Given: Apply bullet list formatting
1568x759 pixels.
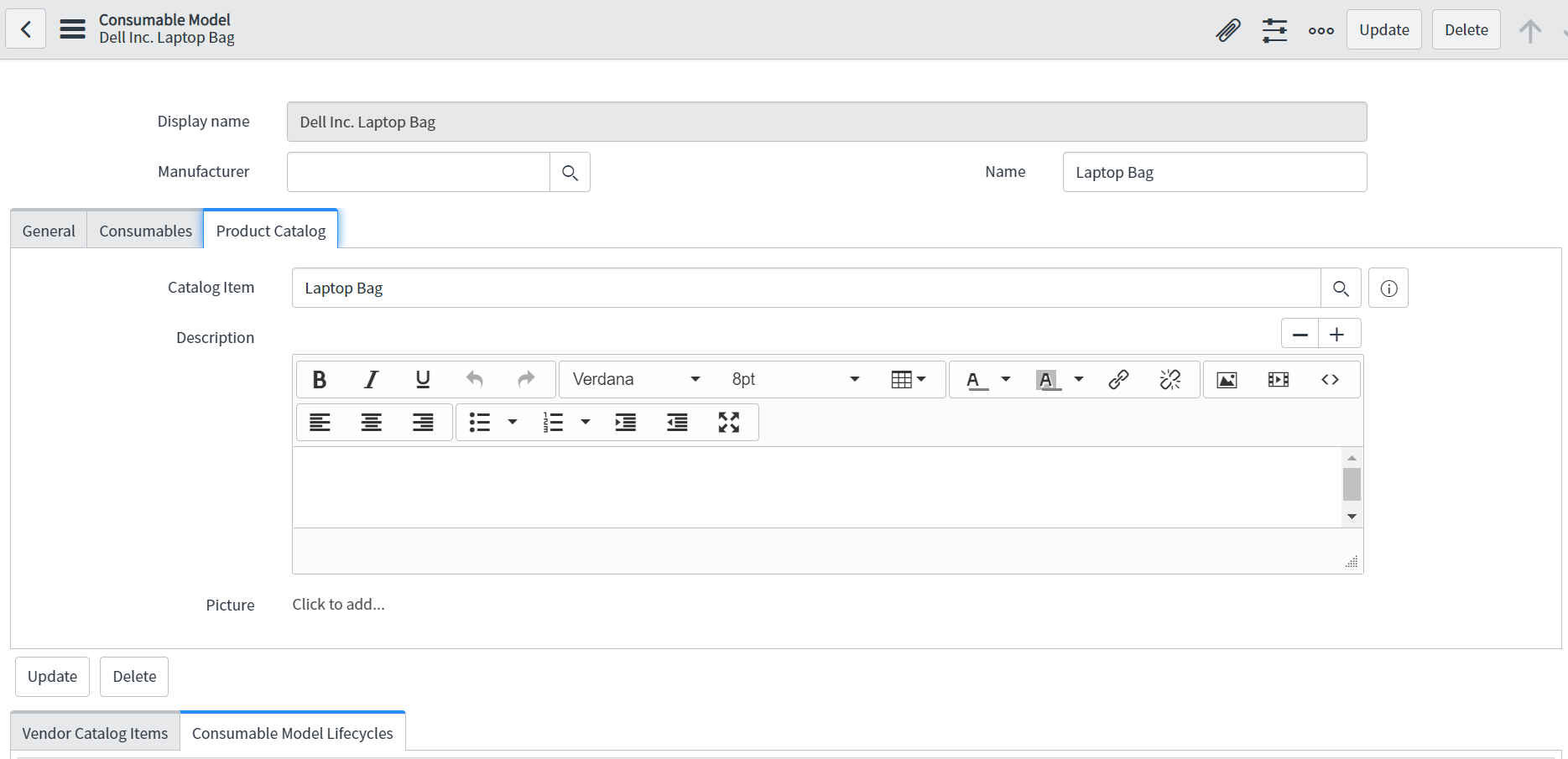Looking at the screenshot, I should pos(480,422).
